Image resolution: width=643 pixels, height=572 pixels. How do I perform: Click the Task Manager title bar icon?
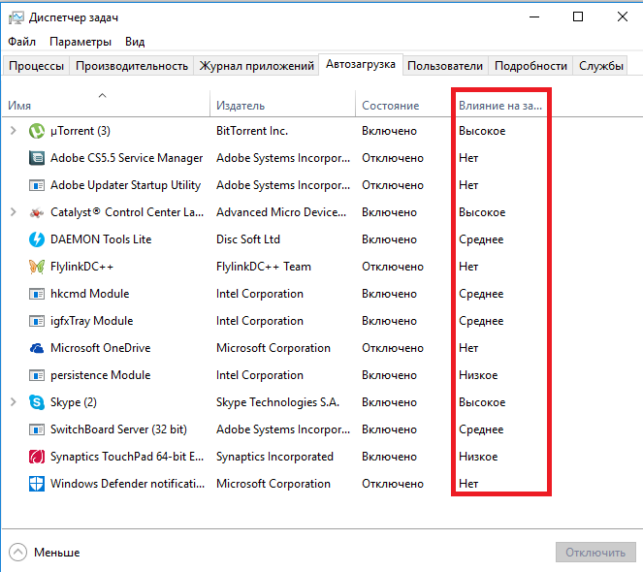coord(16,18)
